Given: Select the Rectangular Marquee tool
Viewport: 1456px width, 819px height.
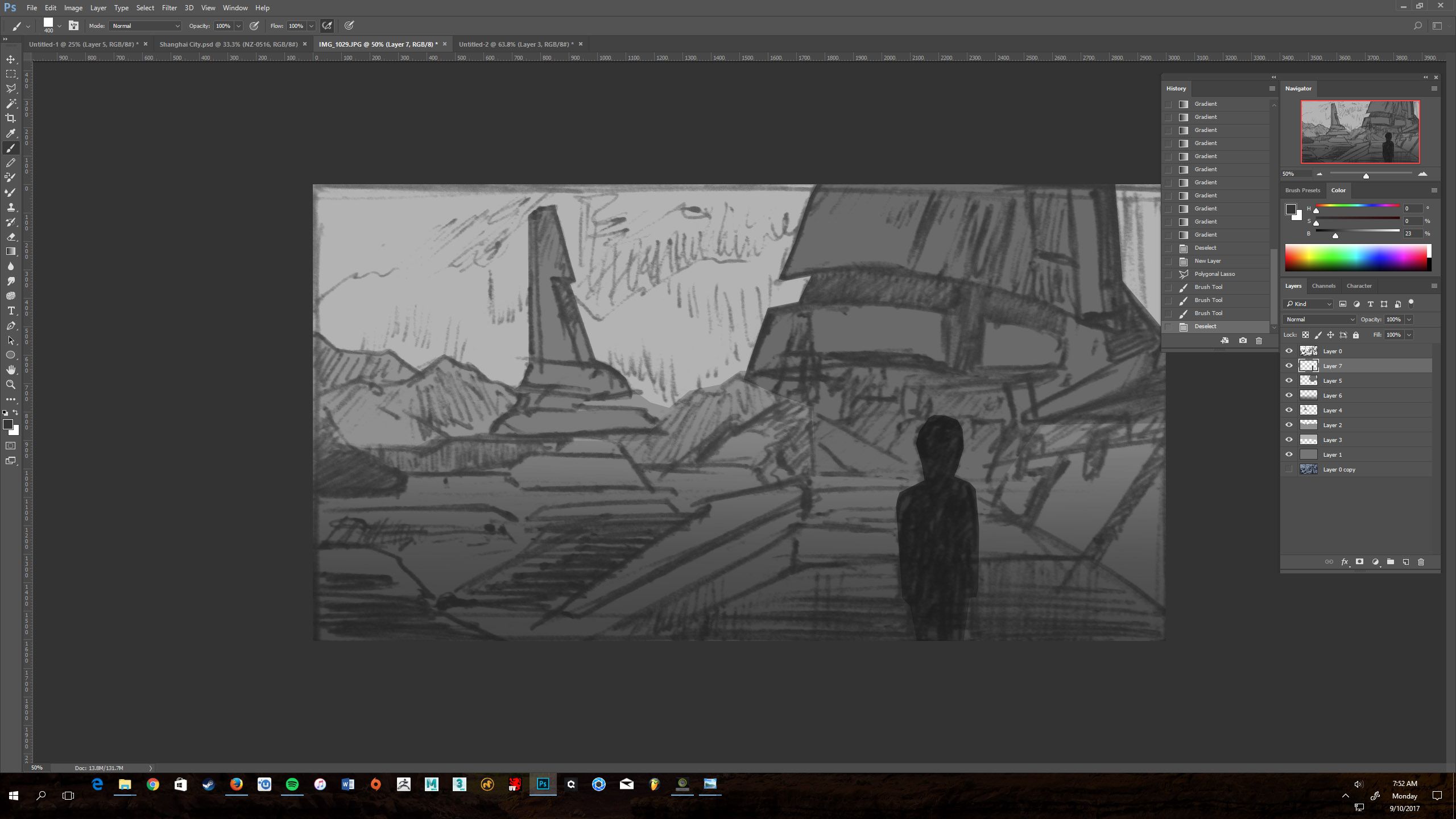Looking at the screenshot, I should tap(11, 74).
